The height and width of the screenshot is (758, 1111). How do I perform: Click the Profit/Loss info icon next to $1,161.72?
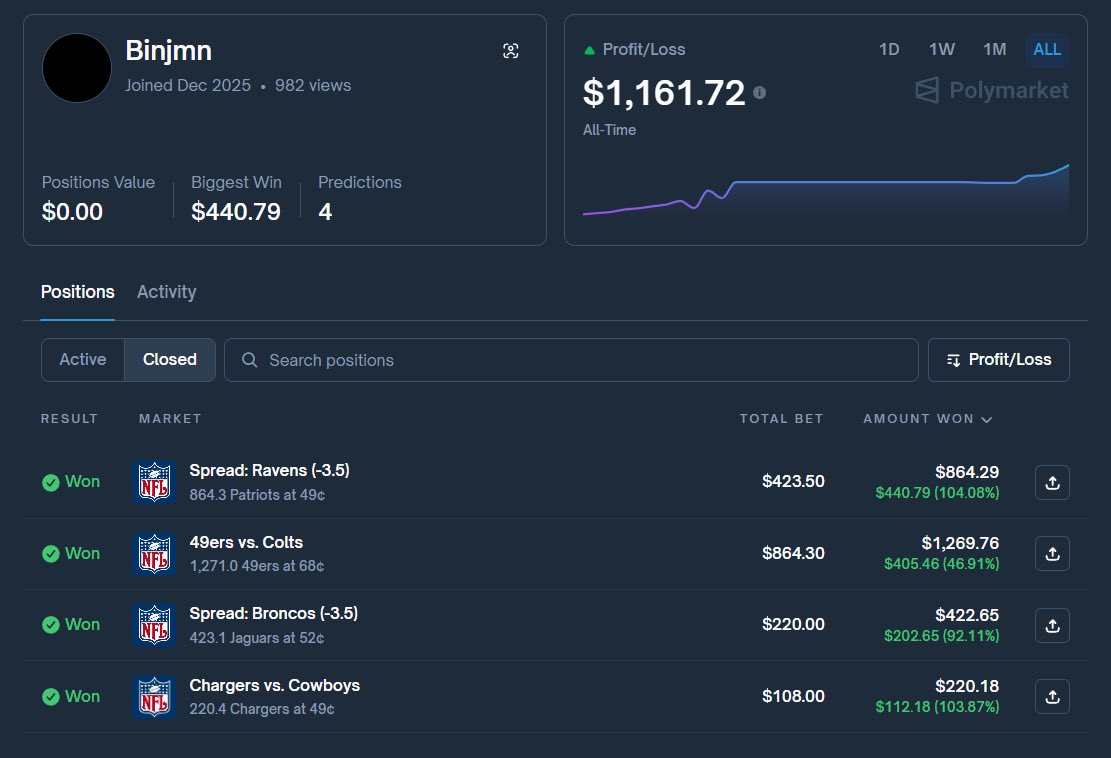760,93
